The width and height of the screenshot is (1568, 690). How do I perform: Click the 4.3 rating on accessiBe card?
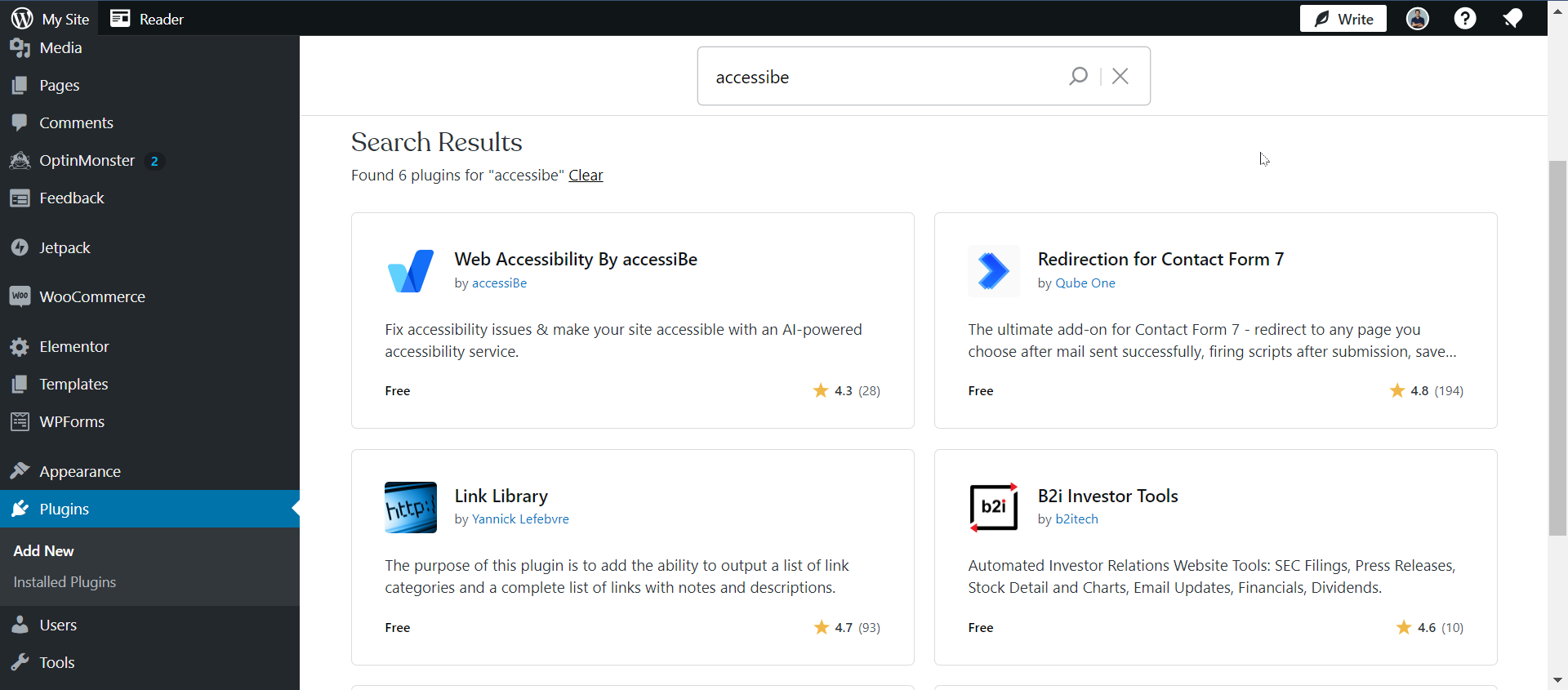click(847, 390)
